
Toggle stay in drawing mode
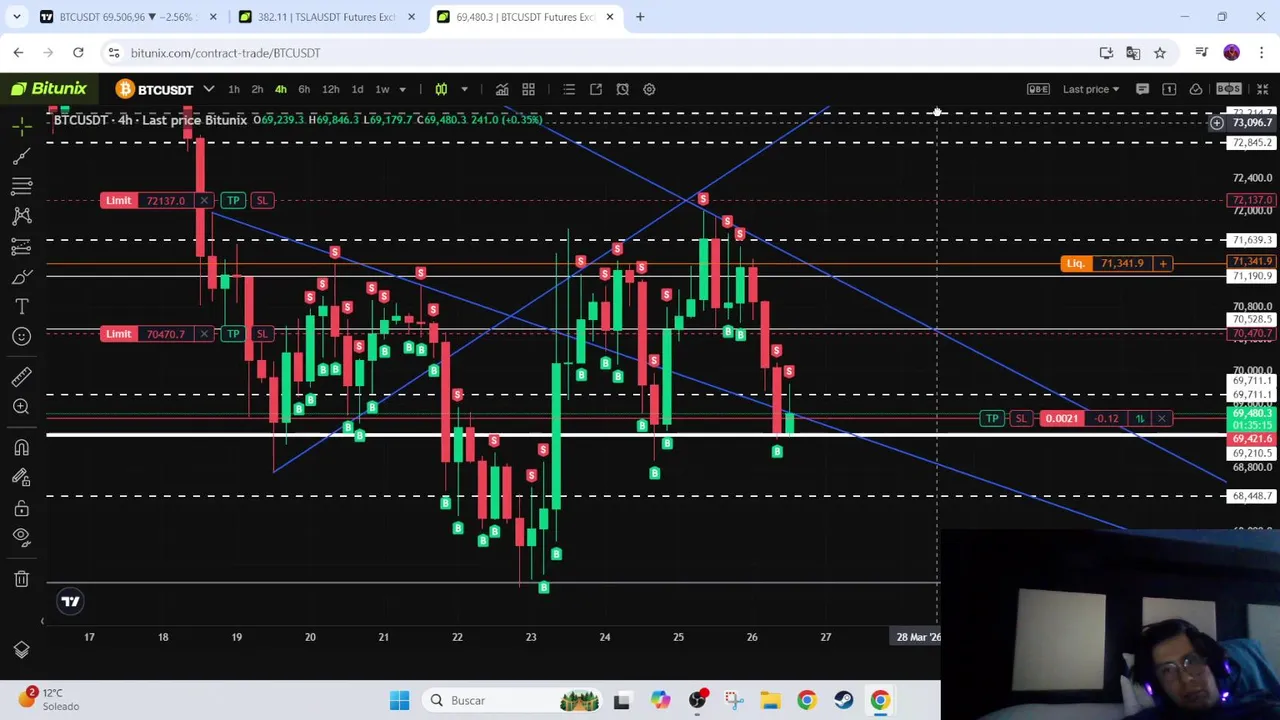pyautogui.click(x=22, y=478)
